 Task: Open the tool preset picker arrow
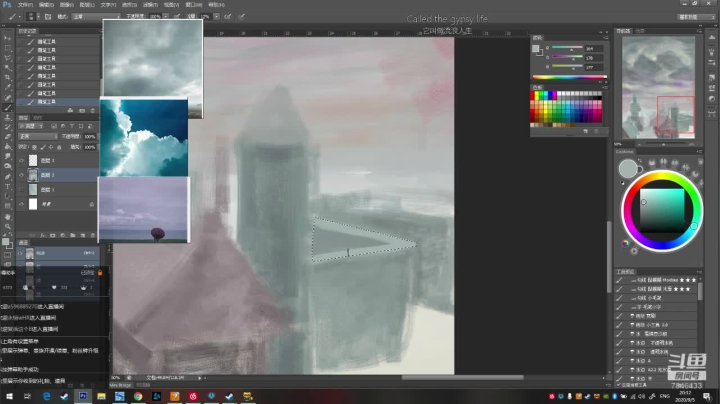point(19,17)
